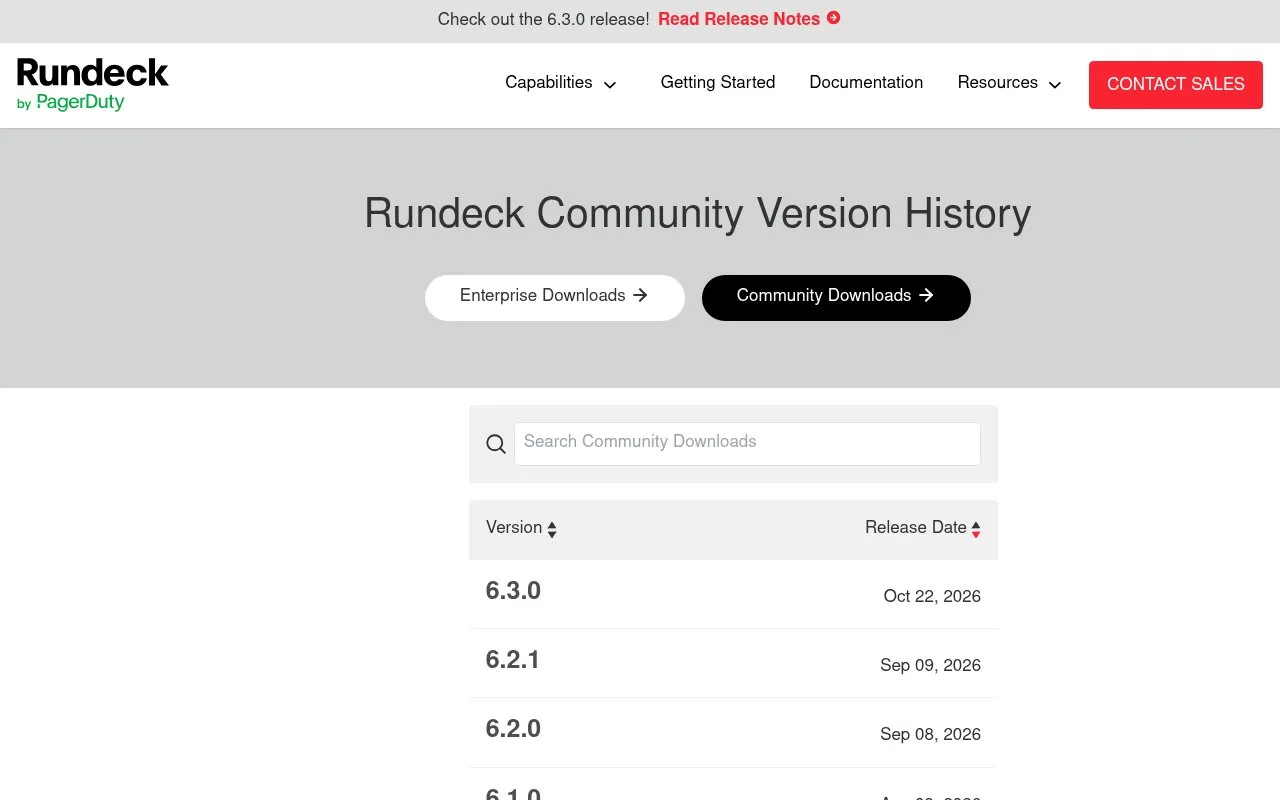Expand the Resources menu chevron

(x=1055, y=85)
